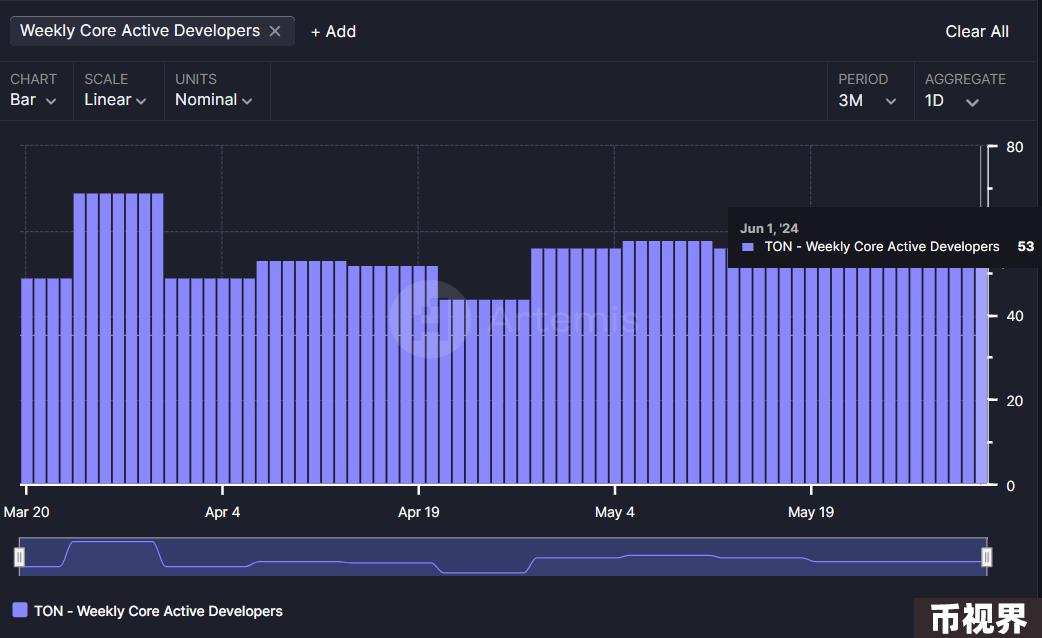This screenshot has height=638, width=1042.
Task: Click the 40 y-axis value
Action: coord(1015,316)
